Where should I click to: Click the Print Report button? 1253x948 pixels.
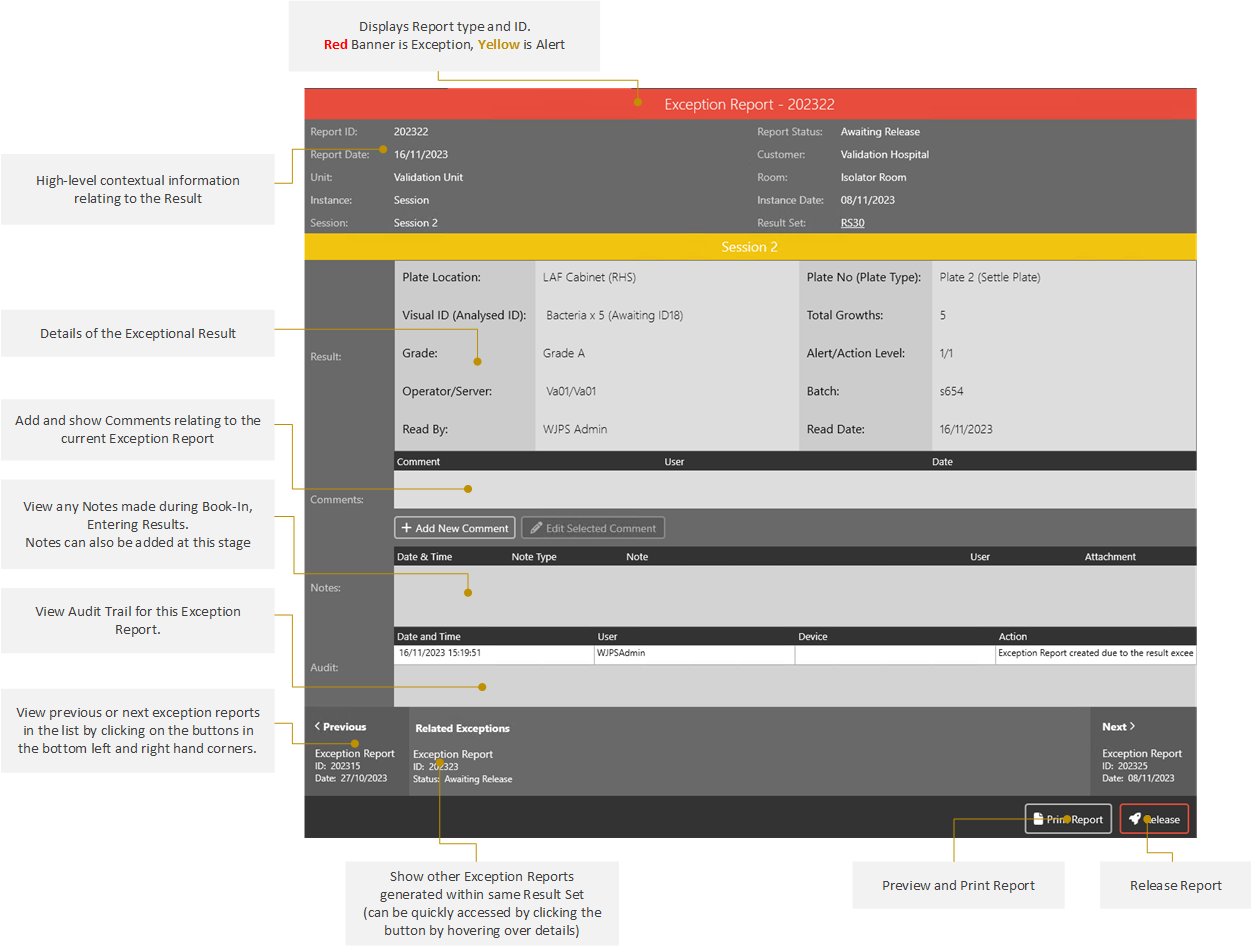[1068, 818]
